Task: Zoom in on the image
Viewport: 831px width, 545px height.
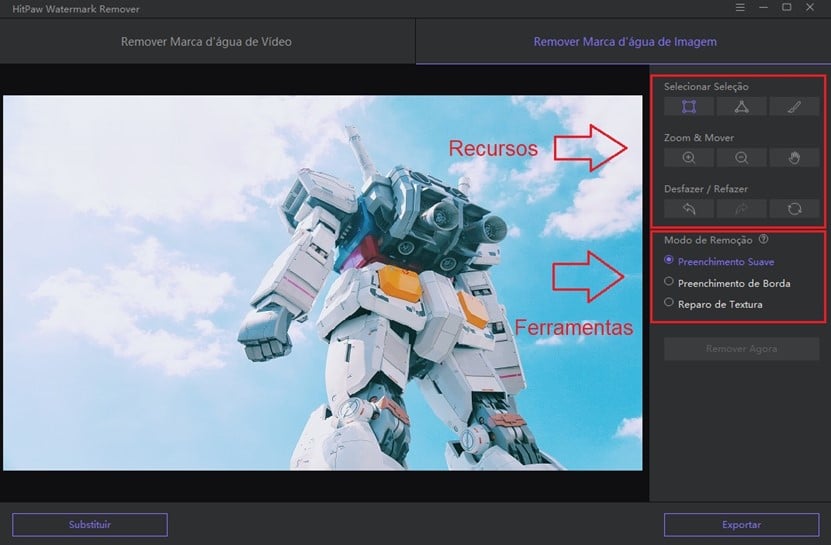Action: coord(689,158)
